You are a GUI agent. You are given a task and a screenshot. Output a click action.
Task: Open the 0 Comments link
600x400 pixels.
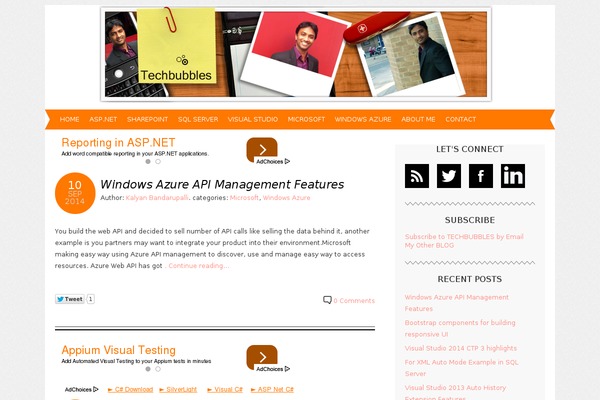[x=354, y=301]
